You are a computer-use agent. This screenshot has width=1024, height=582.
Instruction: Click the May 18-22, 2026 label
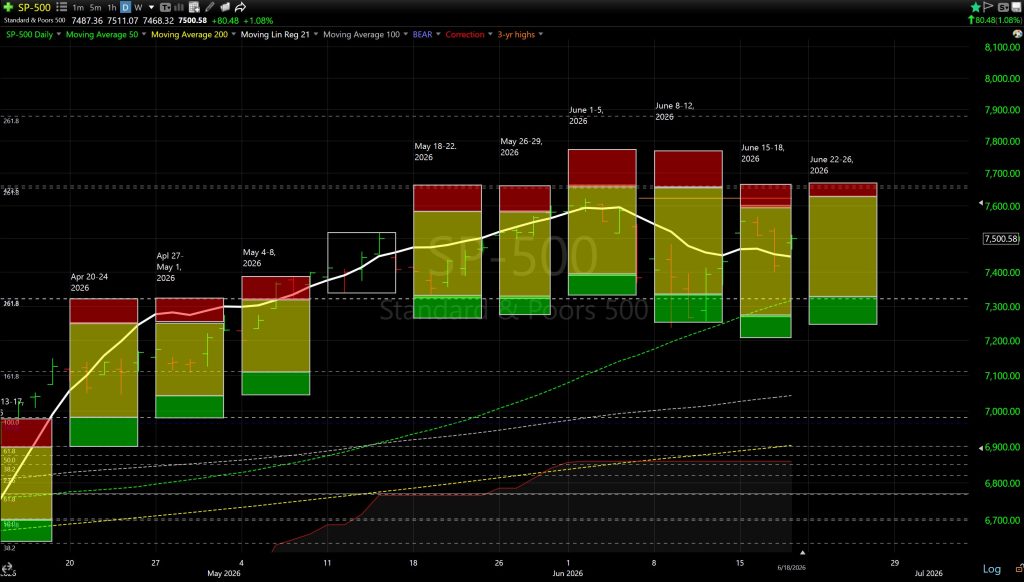pos(435,152)
